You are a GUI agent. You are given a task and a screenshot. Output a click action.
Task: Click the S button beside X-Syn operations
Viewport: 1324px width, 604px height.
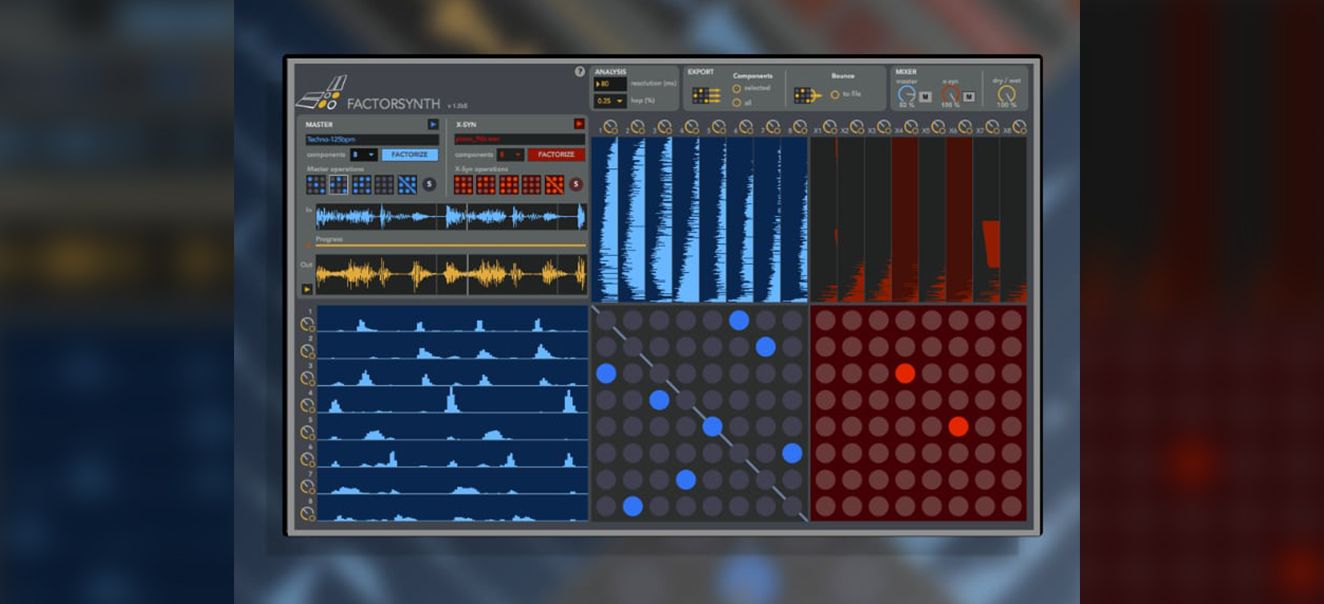tap(576, 185)
